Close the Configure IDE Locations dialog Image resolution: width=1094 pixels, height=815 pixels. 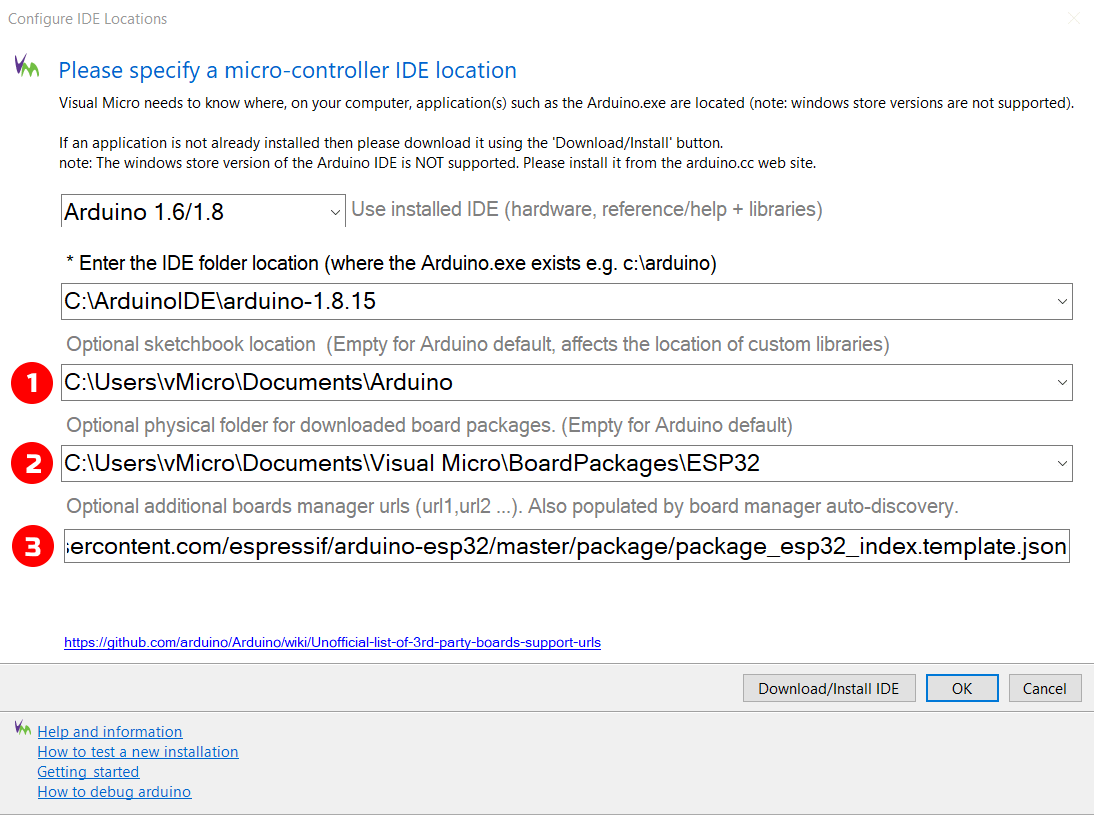pyautogui.click(x=1074, y=18)
